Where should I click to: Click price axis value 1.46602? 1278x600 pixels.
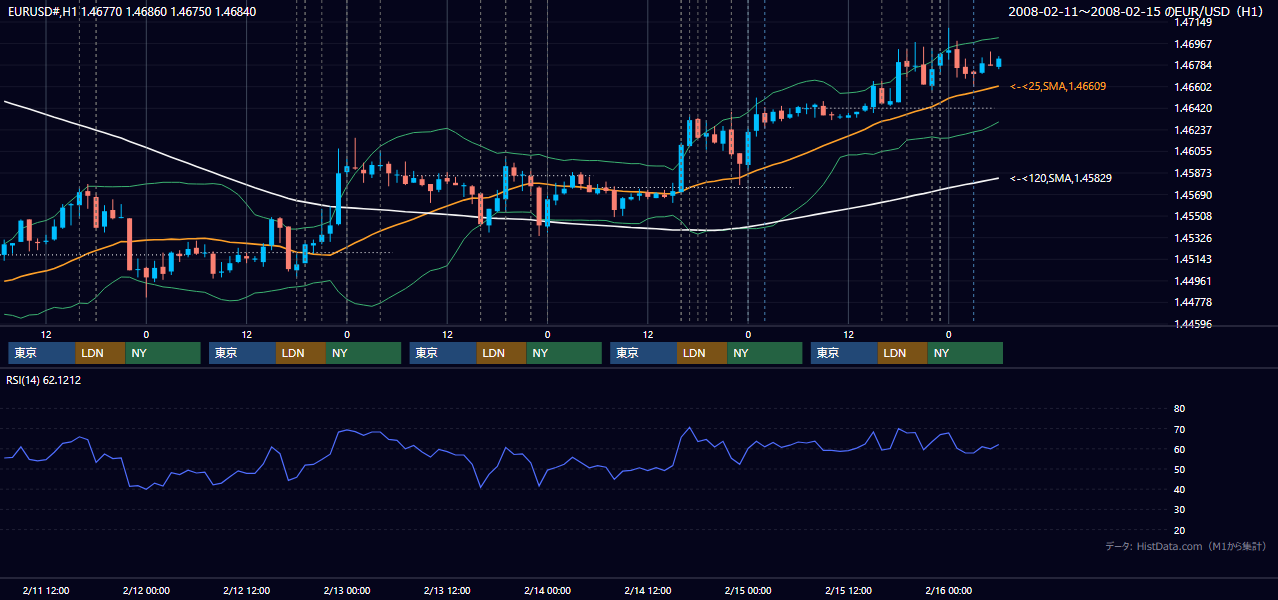[x=1193, y=87]
